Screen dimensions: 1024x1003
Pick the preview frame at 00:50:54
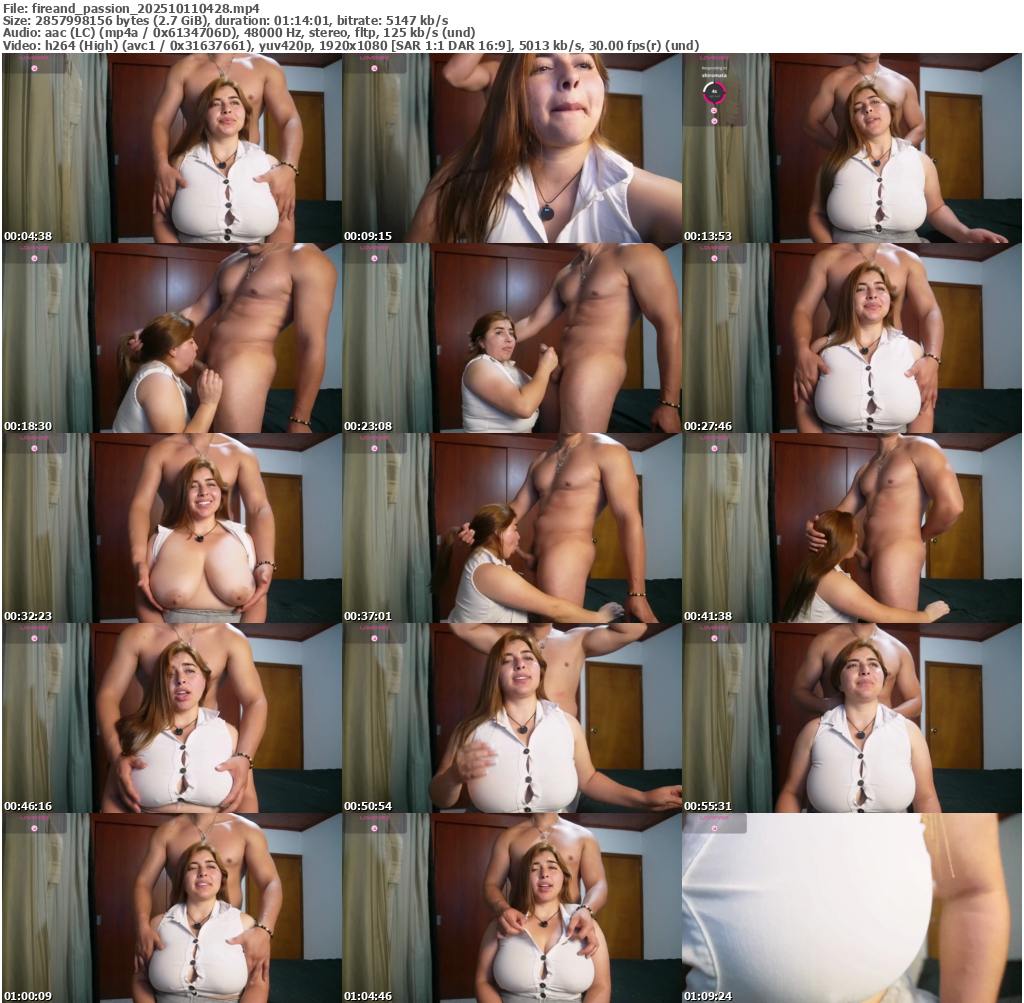pyautogui.click(x=512, y=718)
